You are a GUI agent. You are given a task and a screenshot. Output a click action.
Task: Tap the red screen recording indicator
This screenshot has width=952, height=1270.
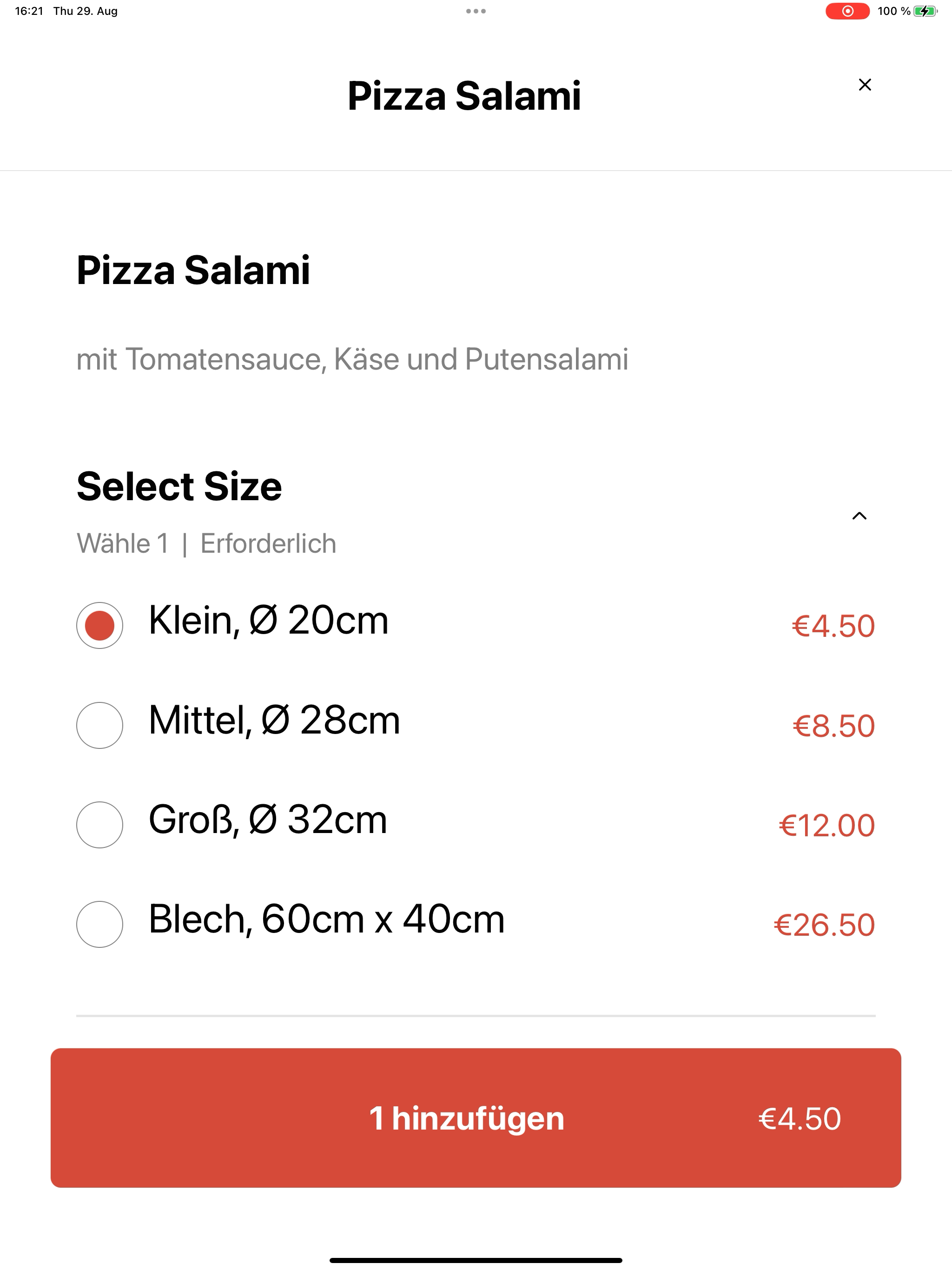(847, 11)
